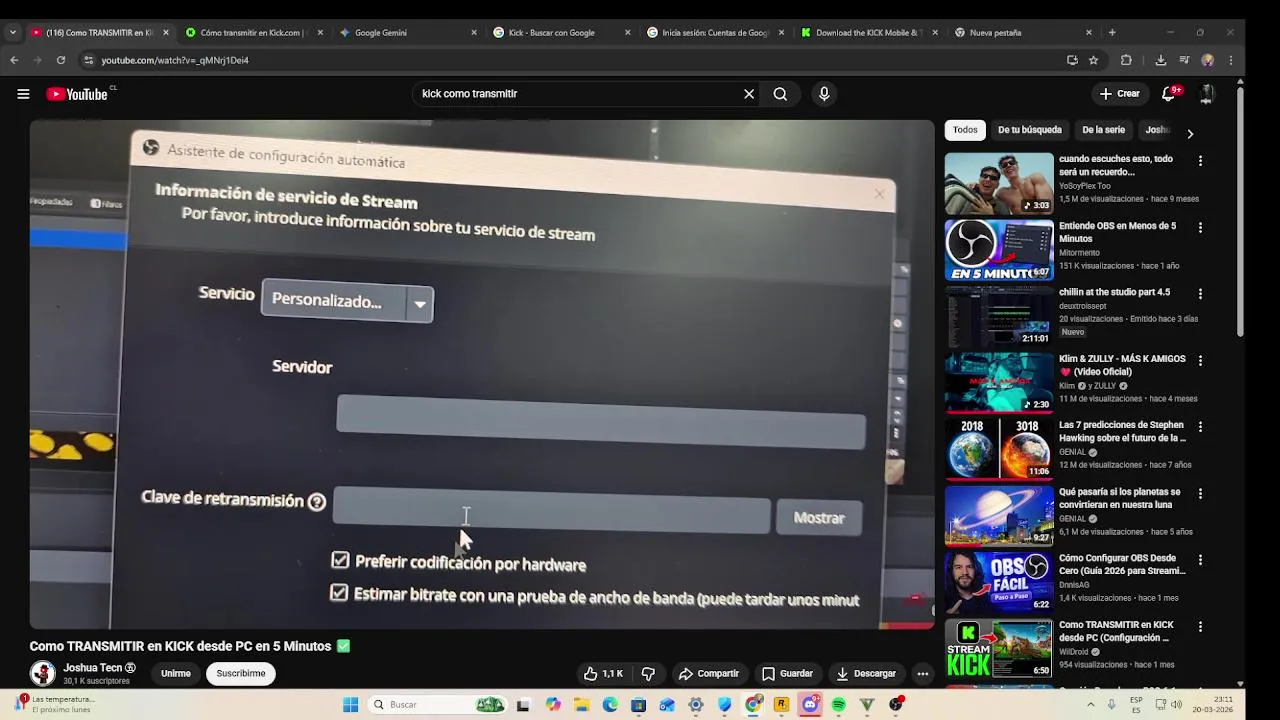Open options for 'Las 7 predicciones' video
The height and width of the screenshot is (720, 1280).
point(1200,427)
